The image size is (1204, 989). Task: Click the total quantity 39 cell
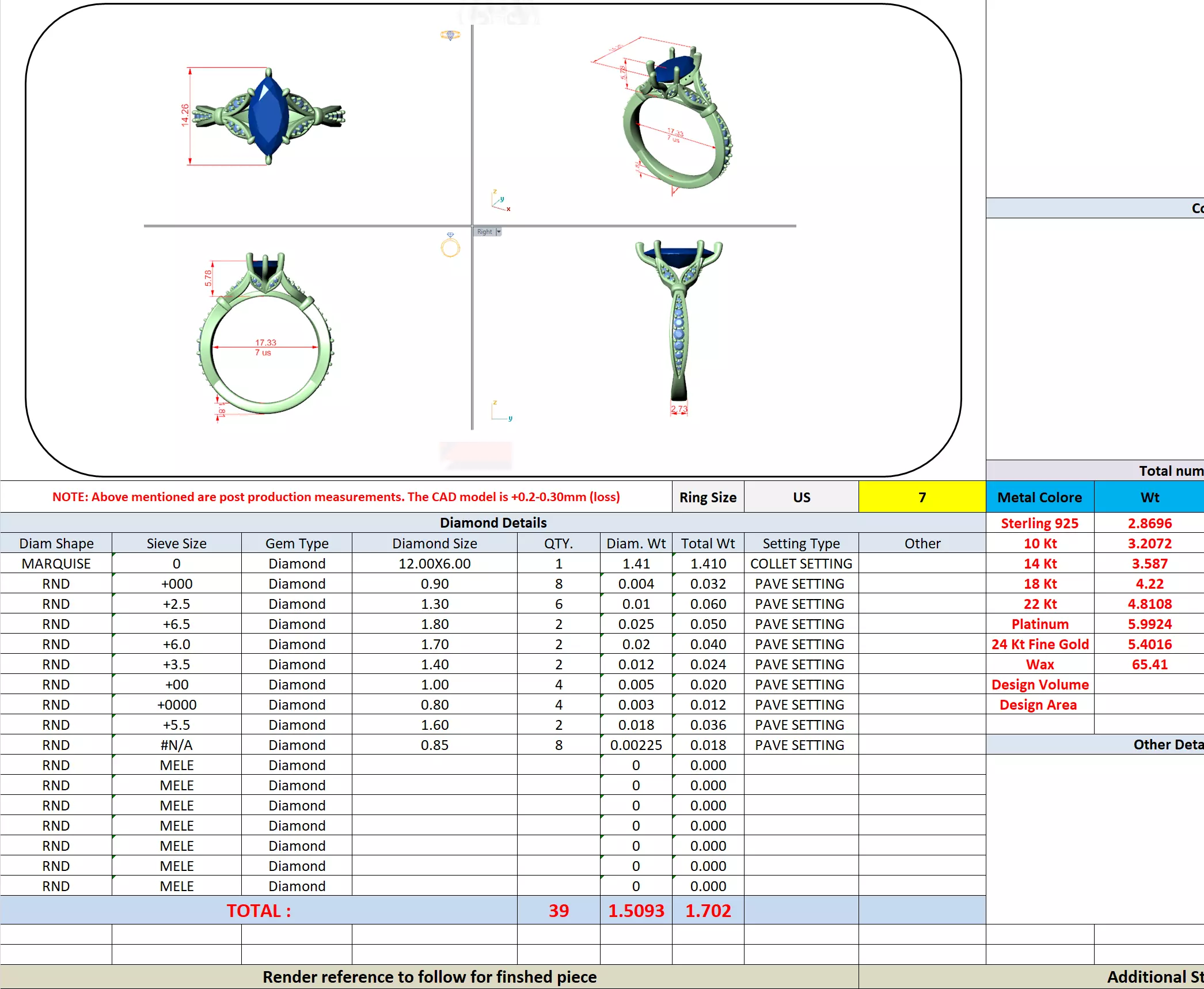(x=558, y=910)
